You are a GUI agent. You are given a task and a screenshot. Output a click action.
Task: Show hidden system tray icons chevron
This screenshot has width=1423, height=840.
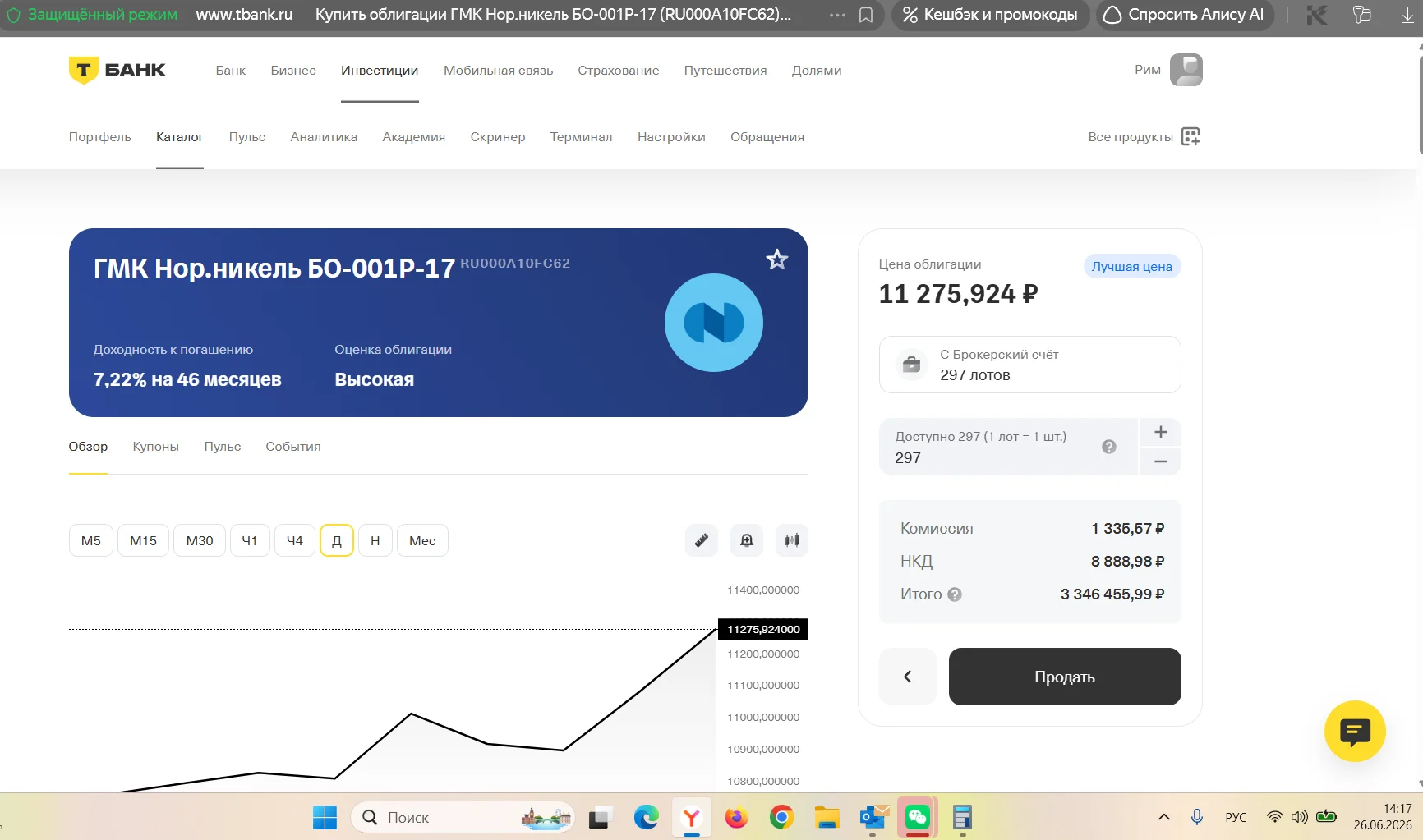click(1164, 817)
